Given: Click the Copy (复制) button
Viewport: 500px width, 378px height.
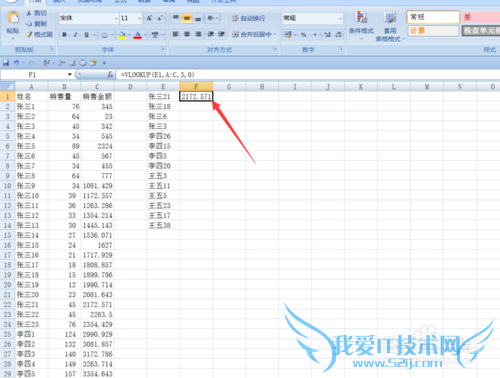Looking at the screenshot, I should coord(36,24).
